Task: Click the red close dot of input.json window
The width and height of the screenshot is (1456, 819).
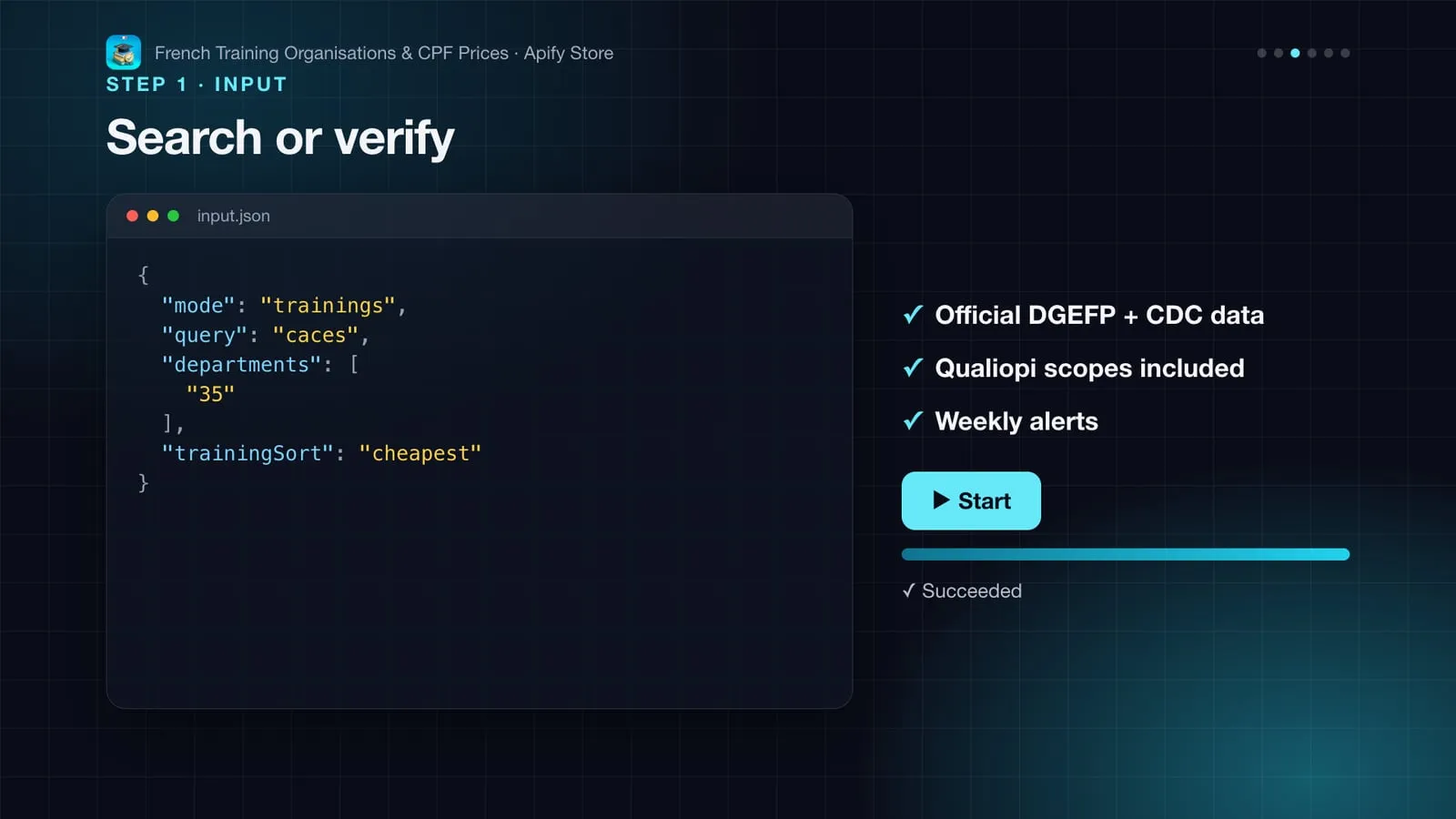Action: tap(132, 216)
